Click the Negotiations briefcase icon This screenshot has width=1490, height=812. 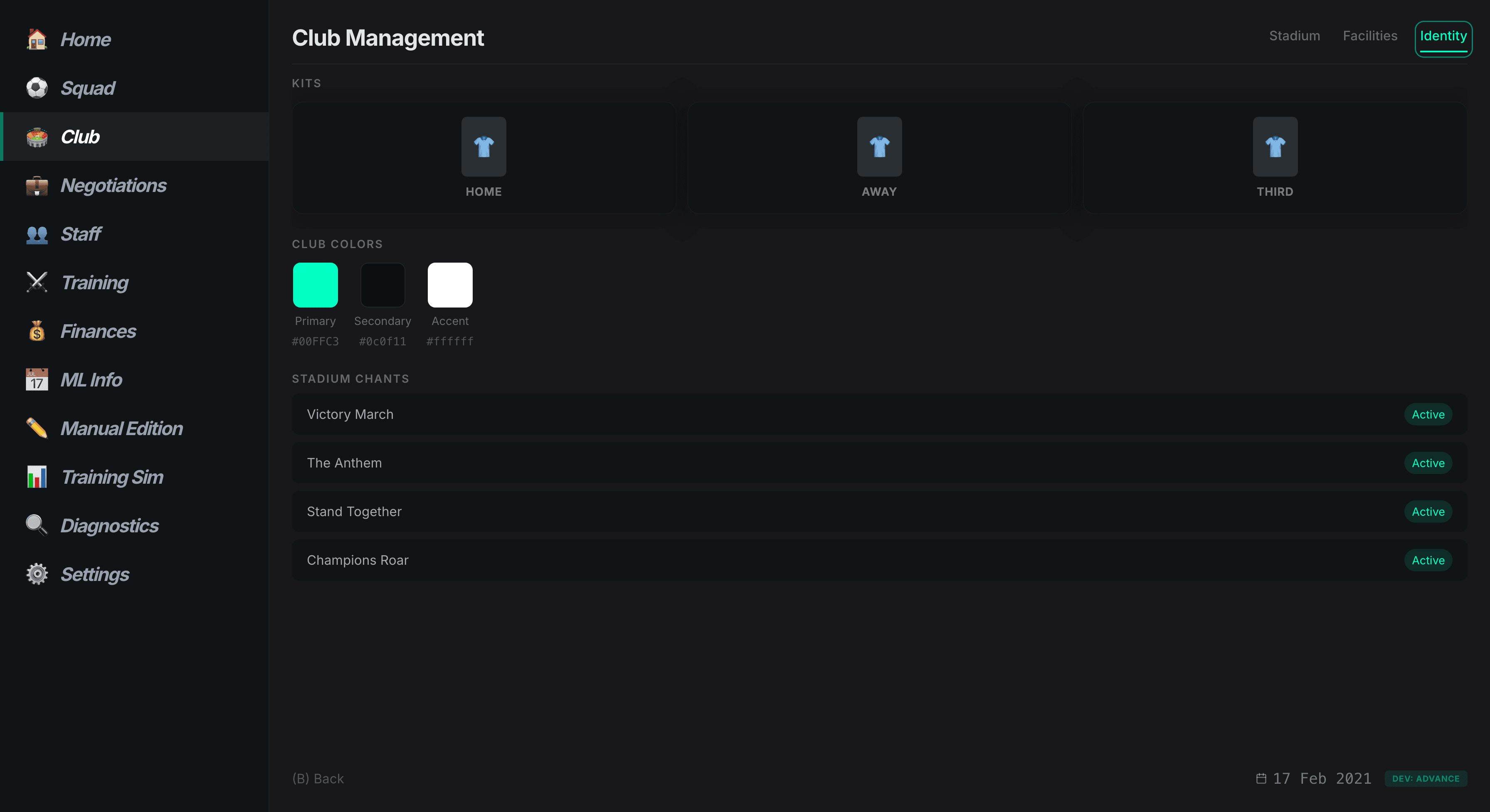pyautogui.click(x=37, y=185)
